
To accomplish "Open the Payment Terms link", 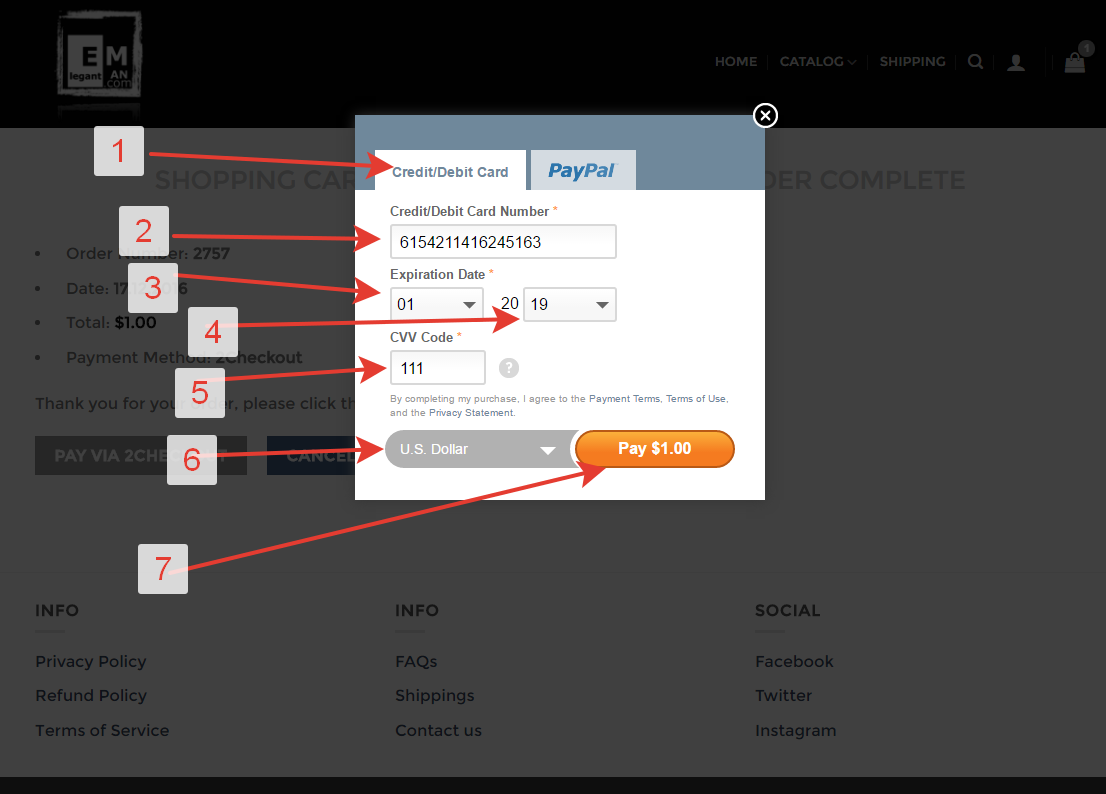I will pos(624,399).
